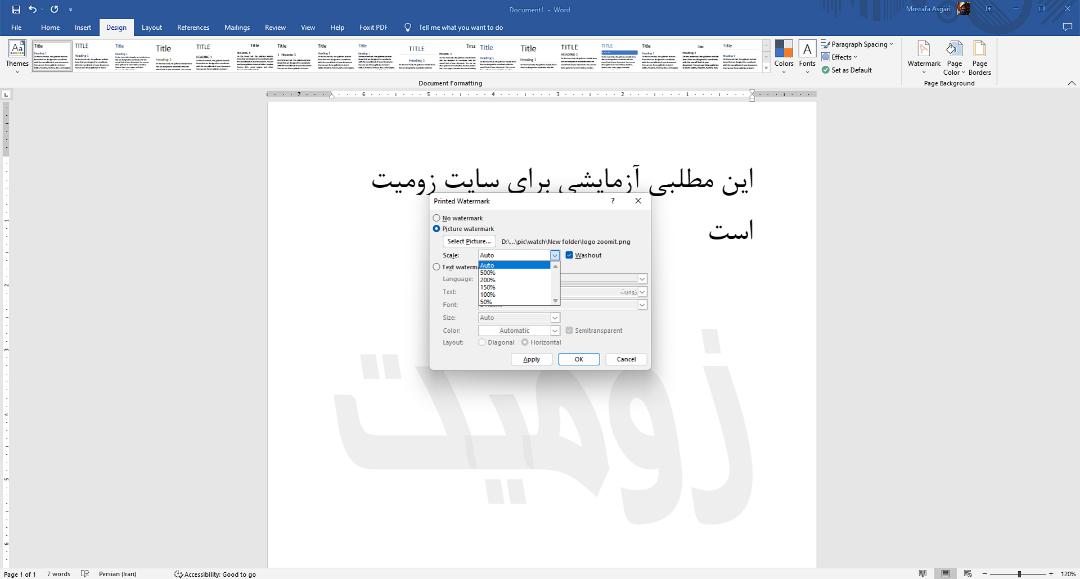
Task: Open the theme Fonts picker
Action: click(x=807, y=56)
